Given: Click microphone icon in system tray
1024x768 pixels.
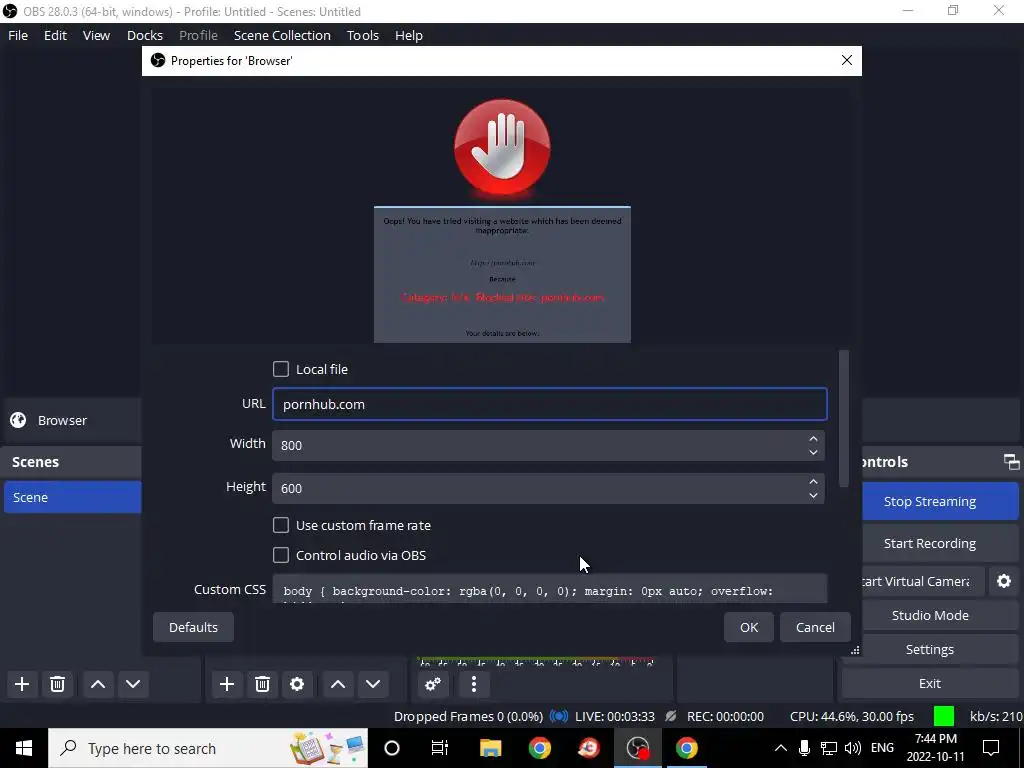Looking at the screenshot, I should pyautogui.click(x=805, y=748).
